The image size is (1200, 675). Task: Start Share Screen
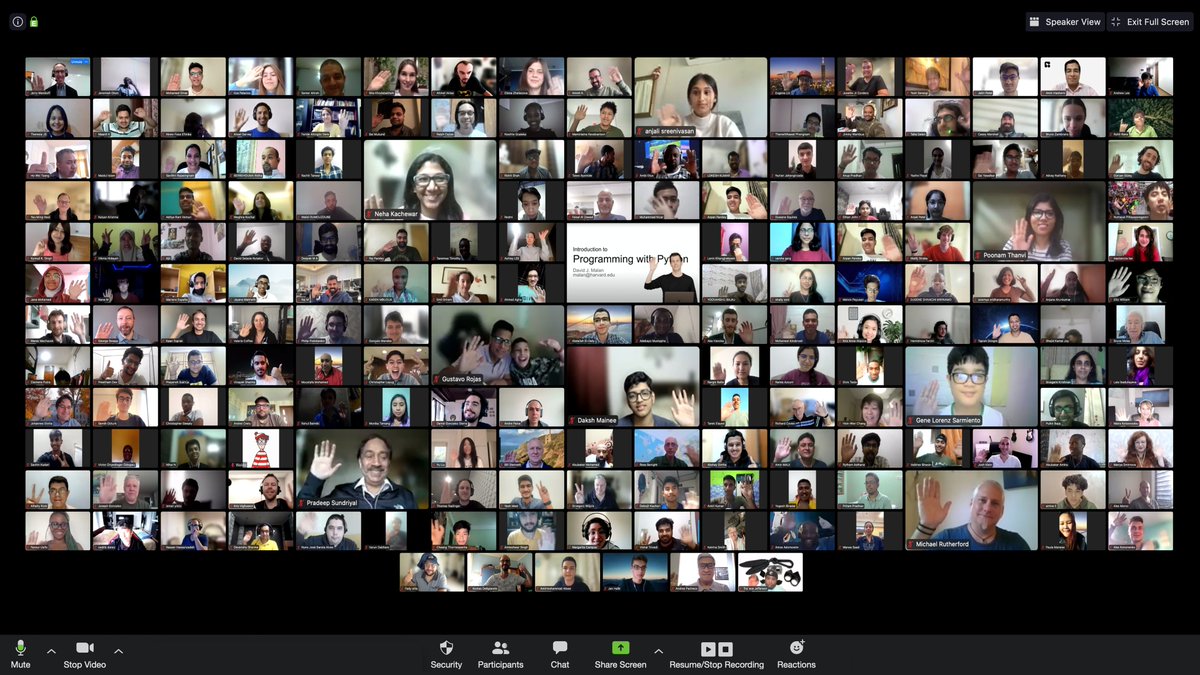coord(620,654)
